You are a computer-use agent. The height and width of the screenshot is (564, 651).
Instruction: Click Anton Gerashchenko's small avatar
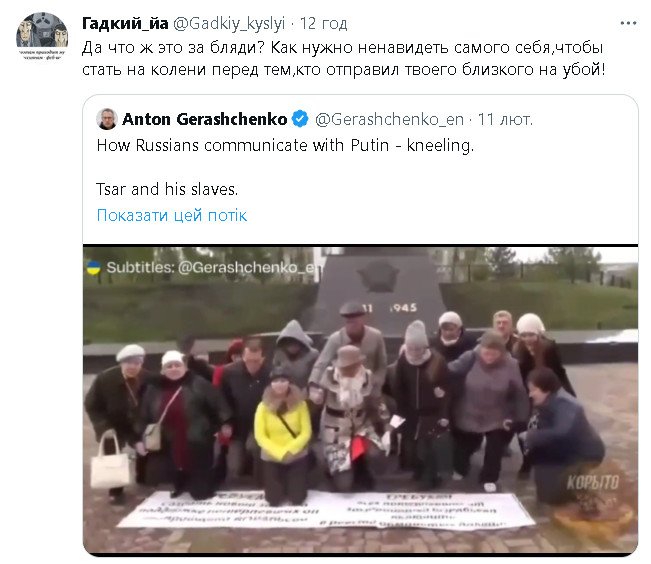[107, 119]
